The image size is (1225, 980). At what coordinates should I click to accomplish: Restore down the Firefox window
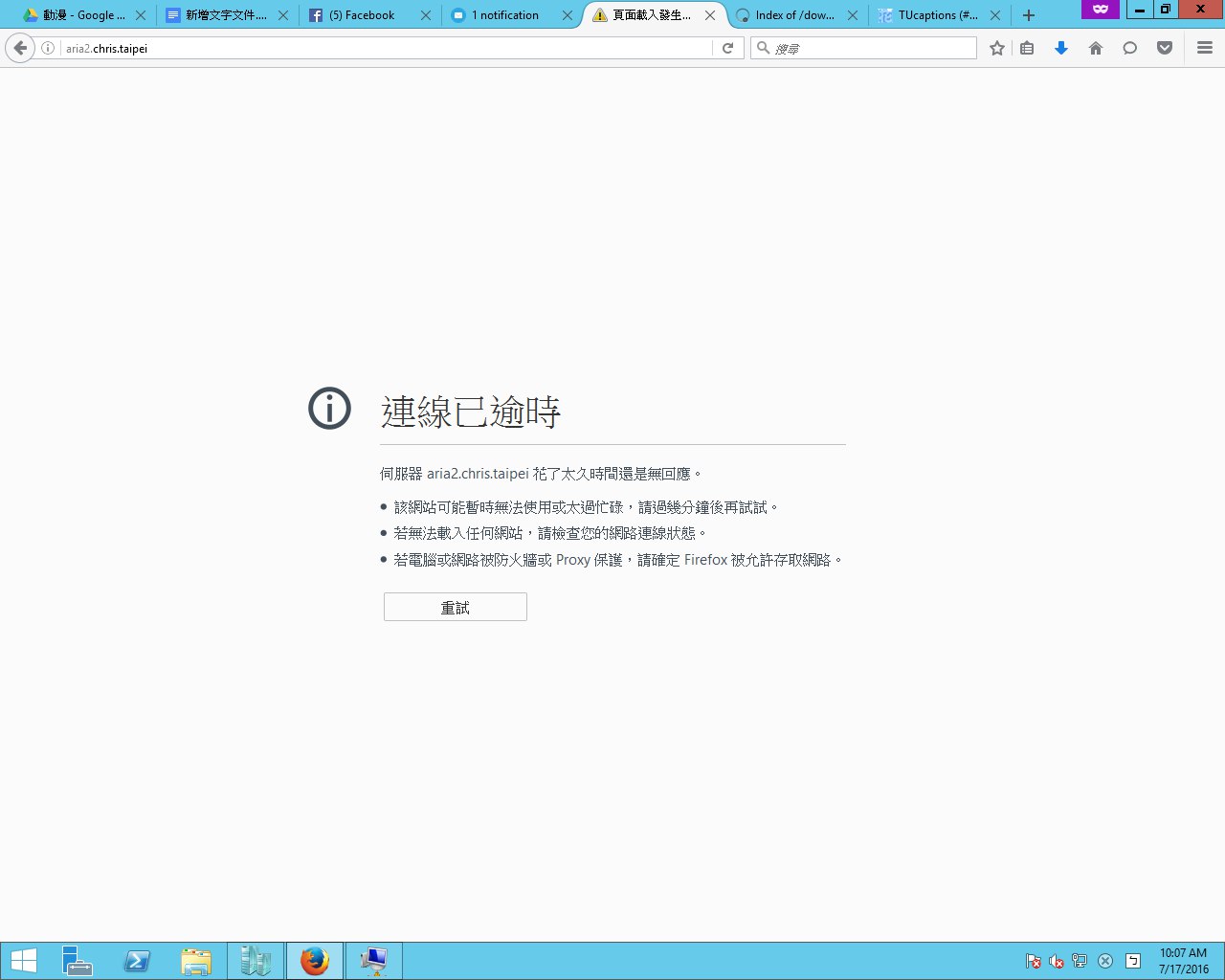click(1165, 9)
